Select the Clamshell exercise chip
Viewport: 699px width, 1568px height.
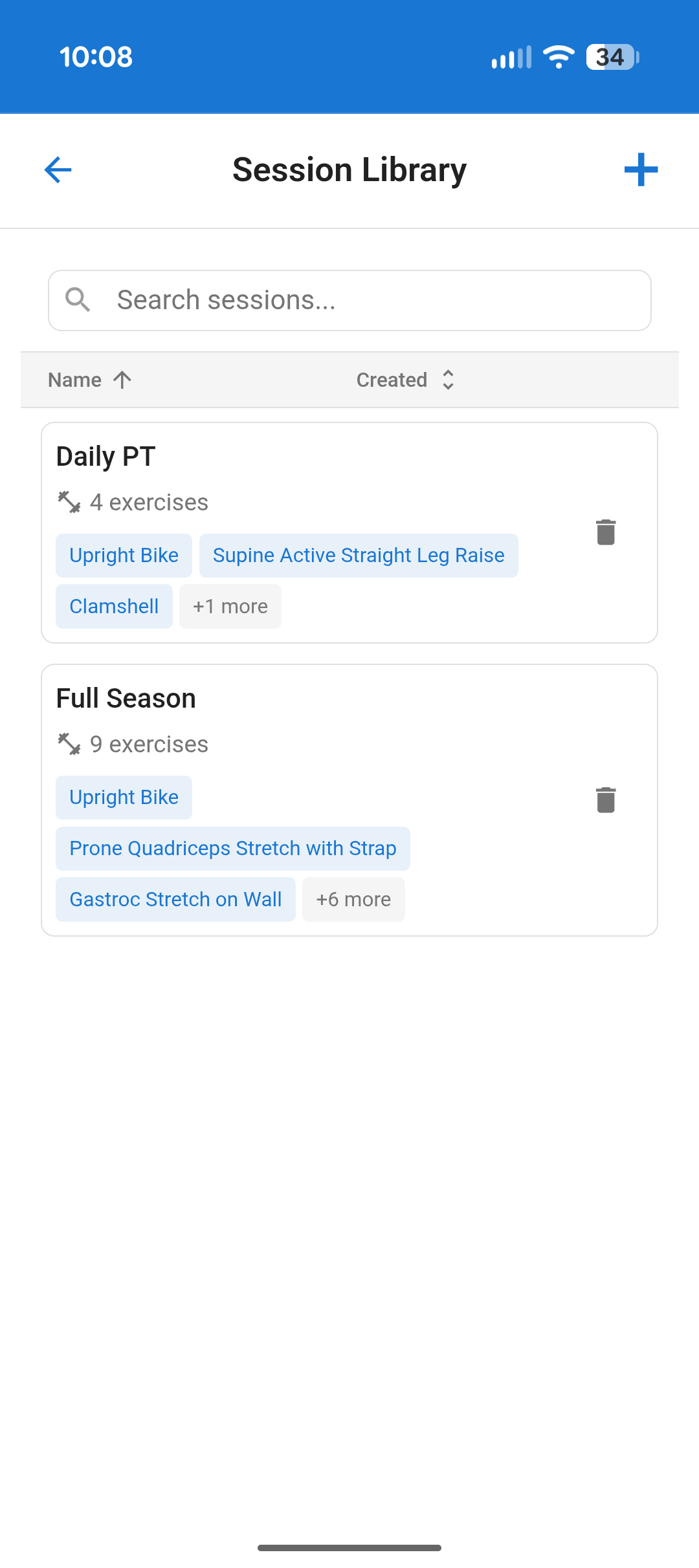coord(114,606)
